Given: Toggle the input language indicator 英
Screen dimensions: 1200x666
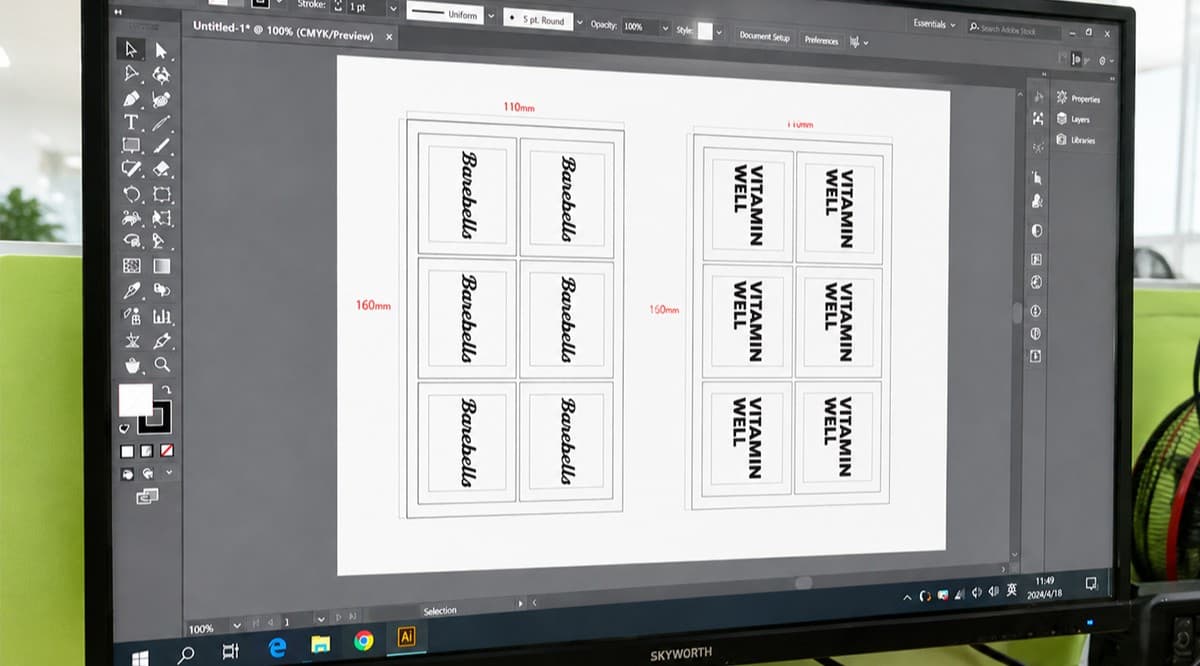Looking at the screenshot, I should pyautogui.click(x=1011, y=589).
